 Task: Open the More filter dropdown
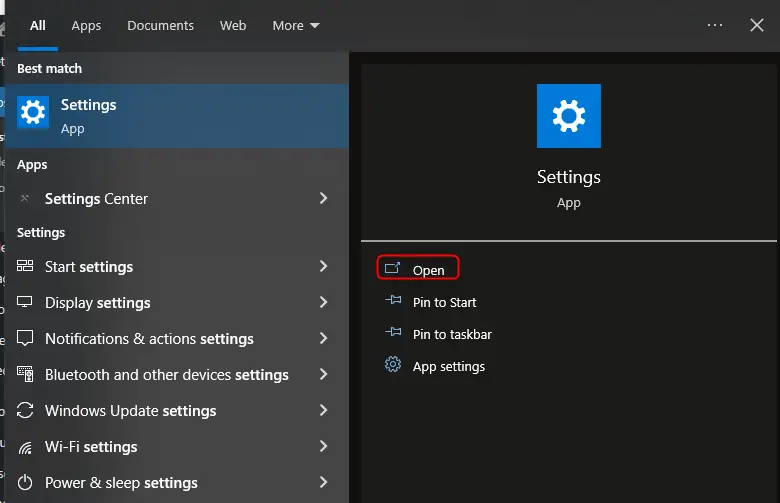pos(296,26)
